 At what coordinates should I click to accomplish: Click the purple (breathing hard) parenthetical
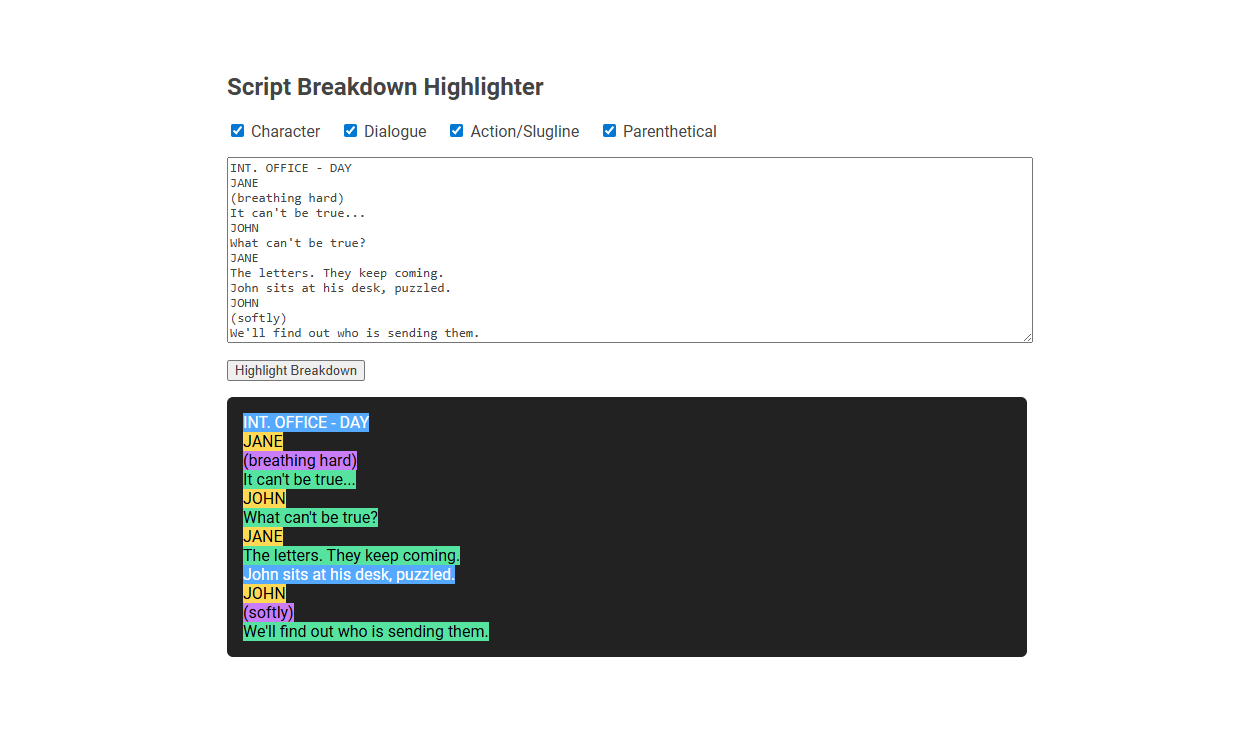[x=300, y=460]
